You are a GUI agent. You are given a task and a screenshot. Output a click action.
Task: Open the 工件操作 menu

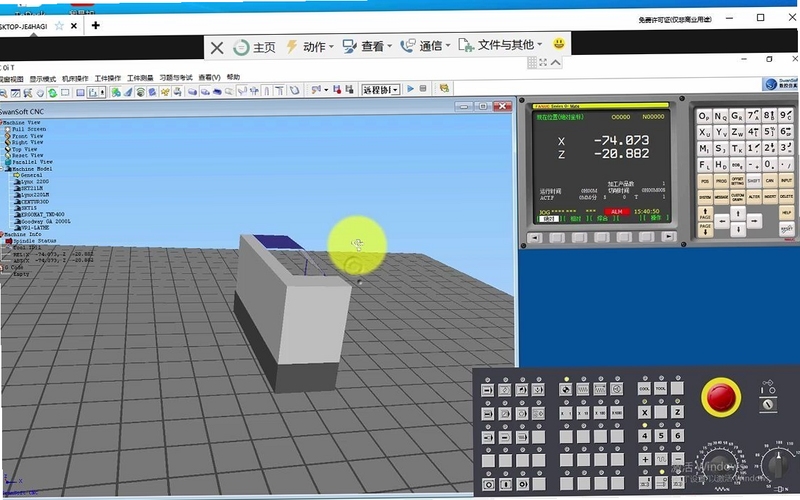tap(108, 78)
